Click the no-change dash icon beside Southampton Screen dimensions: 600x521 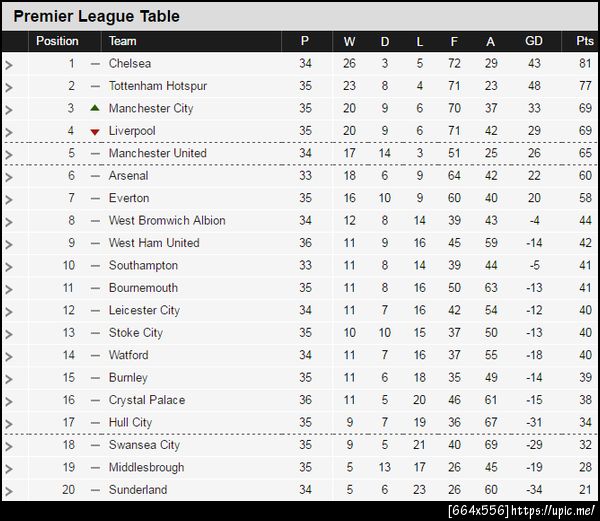click(95, 266)
